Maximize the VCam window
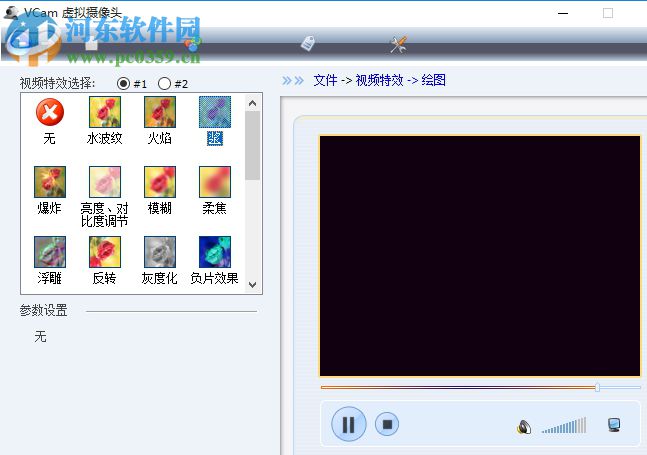This screenshot has height=455, width=647. tap(608, 13)
